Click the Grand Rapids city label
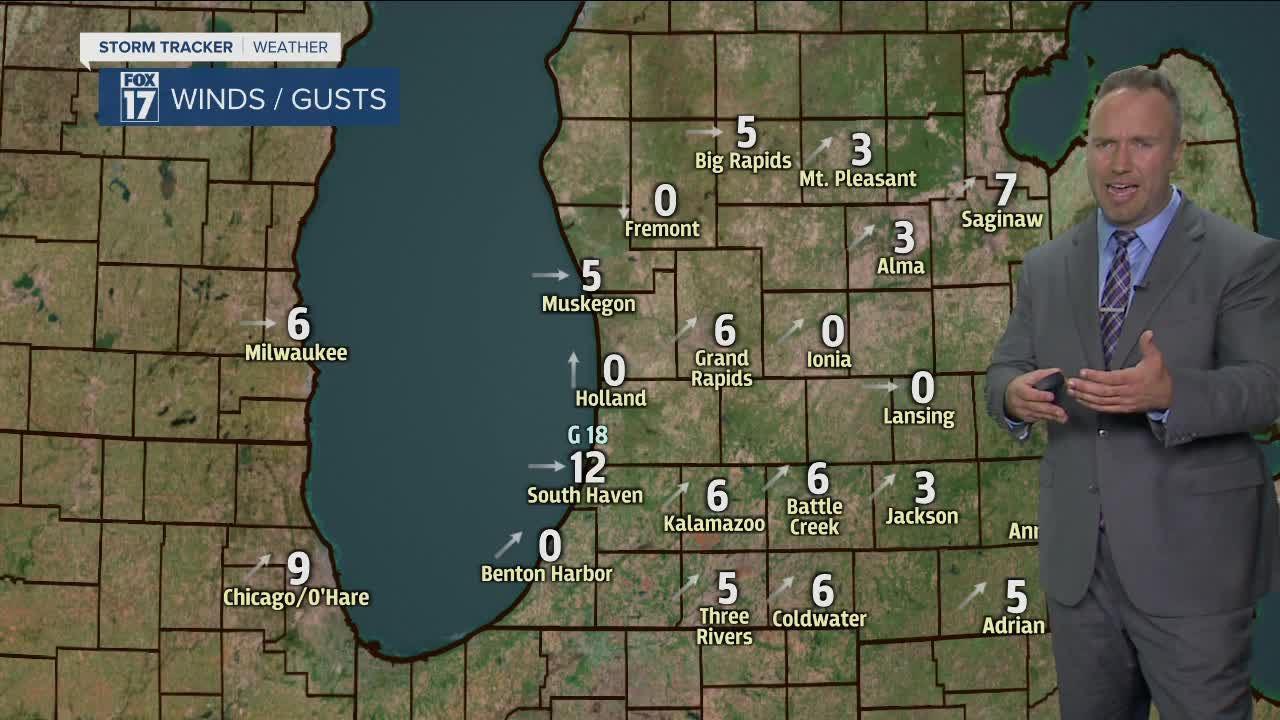The width and height of the screenshot is (1280, 720). click(x=722, y=368)
